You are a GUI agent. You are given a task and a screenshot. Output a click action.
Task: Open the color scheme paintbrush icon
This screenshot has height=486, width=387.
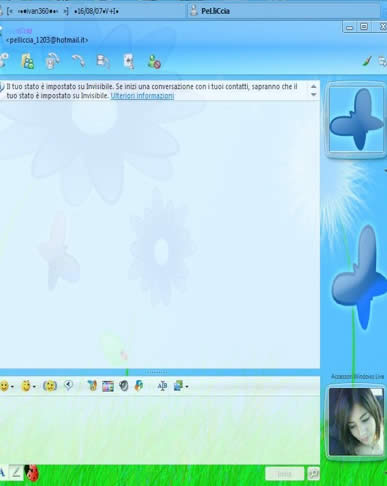tap(367, 61)
